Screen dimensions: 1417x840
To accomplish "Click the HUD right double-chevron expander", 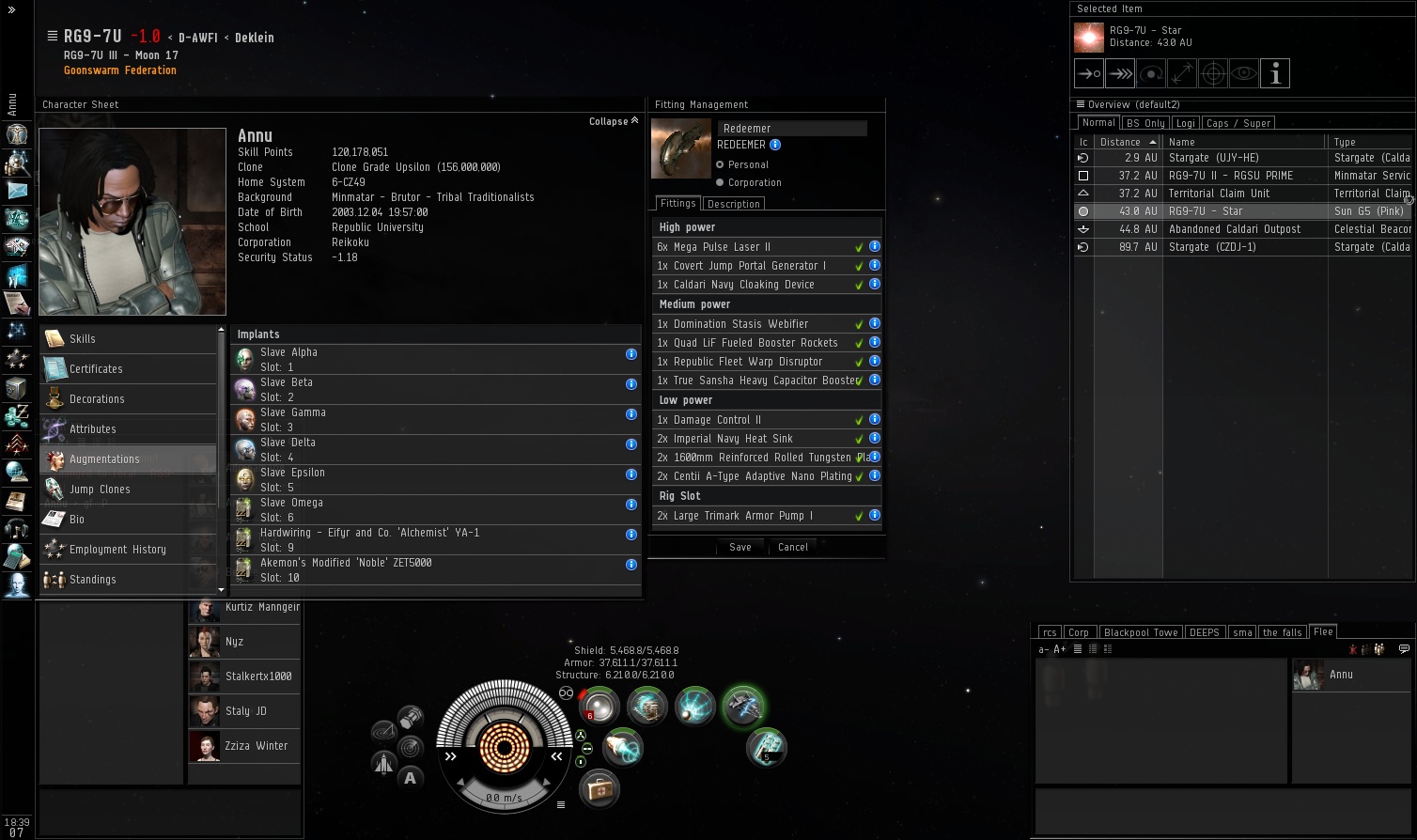I will point(557,756).
